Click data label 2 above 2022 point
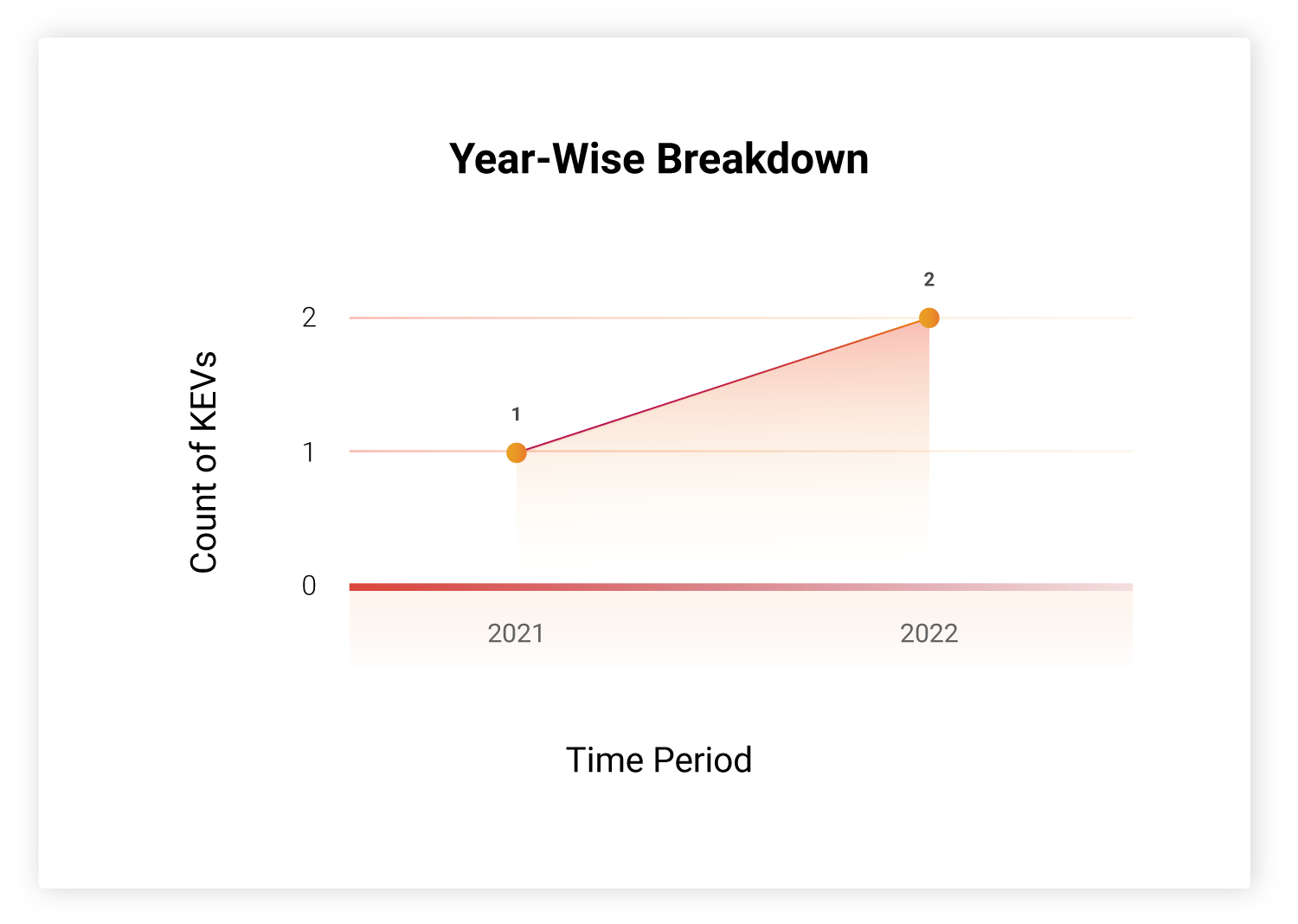This screenshot has width=1298, height=924. point(929,279)
